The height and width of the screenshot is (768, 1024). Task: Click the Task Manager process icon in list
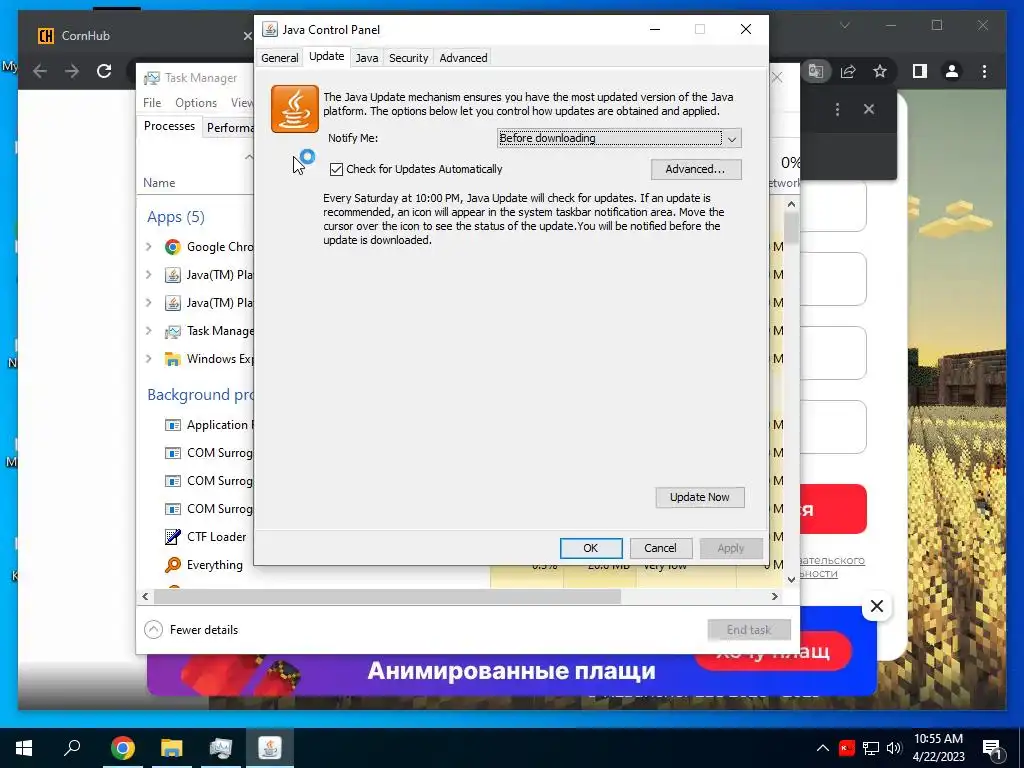172,331
